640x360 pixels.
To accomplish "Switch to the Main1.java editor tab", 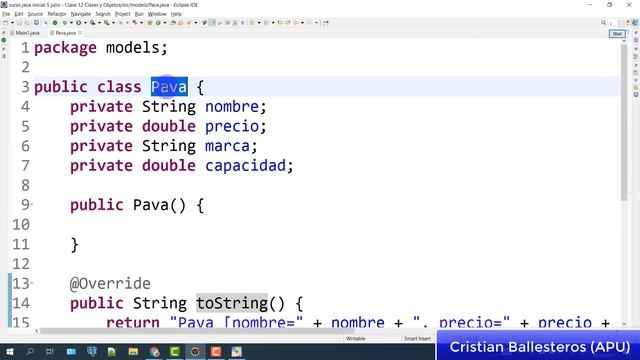I will coord(25,33).
